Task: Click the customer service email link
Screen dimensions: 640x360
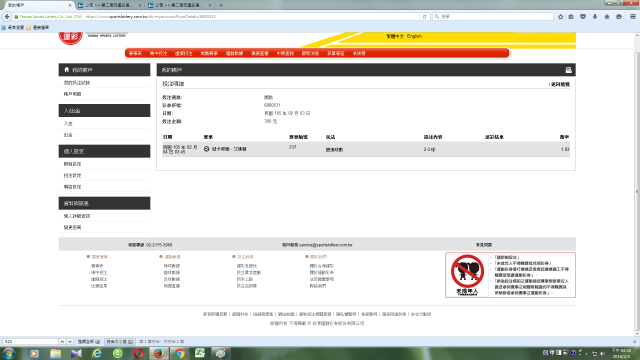Action: point(326,245)
